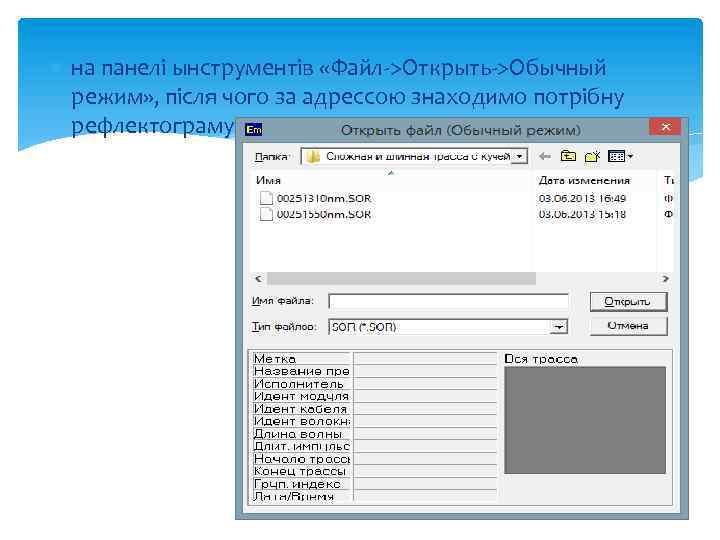This screenshot has height=540, width=720.
Task: Click the Длина волны value field
Action: [x=425, y=433]
